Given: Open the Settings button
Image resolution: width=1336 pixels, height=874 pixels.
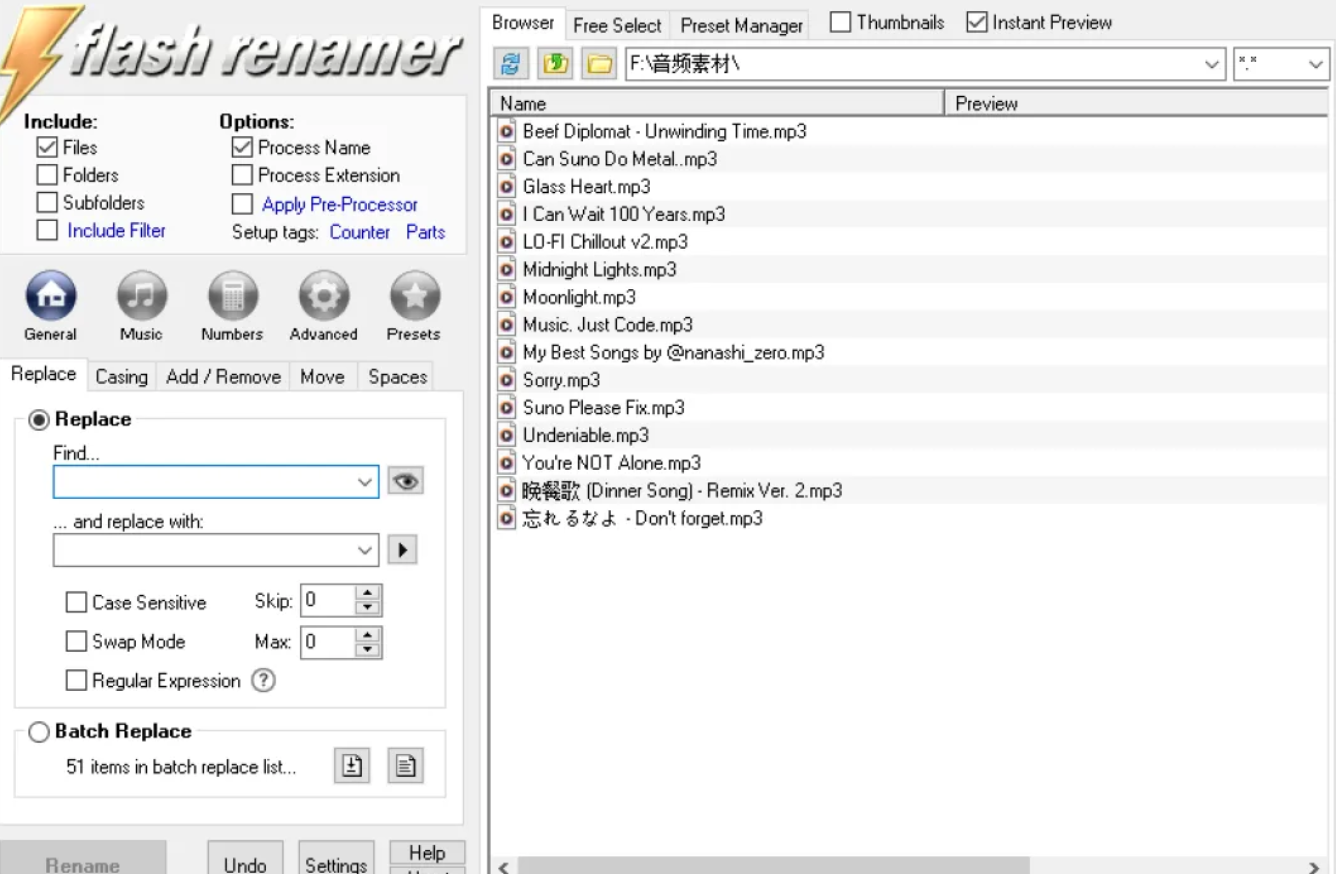Looking at the screenshot, I should click(336, 860).
